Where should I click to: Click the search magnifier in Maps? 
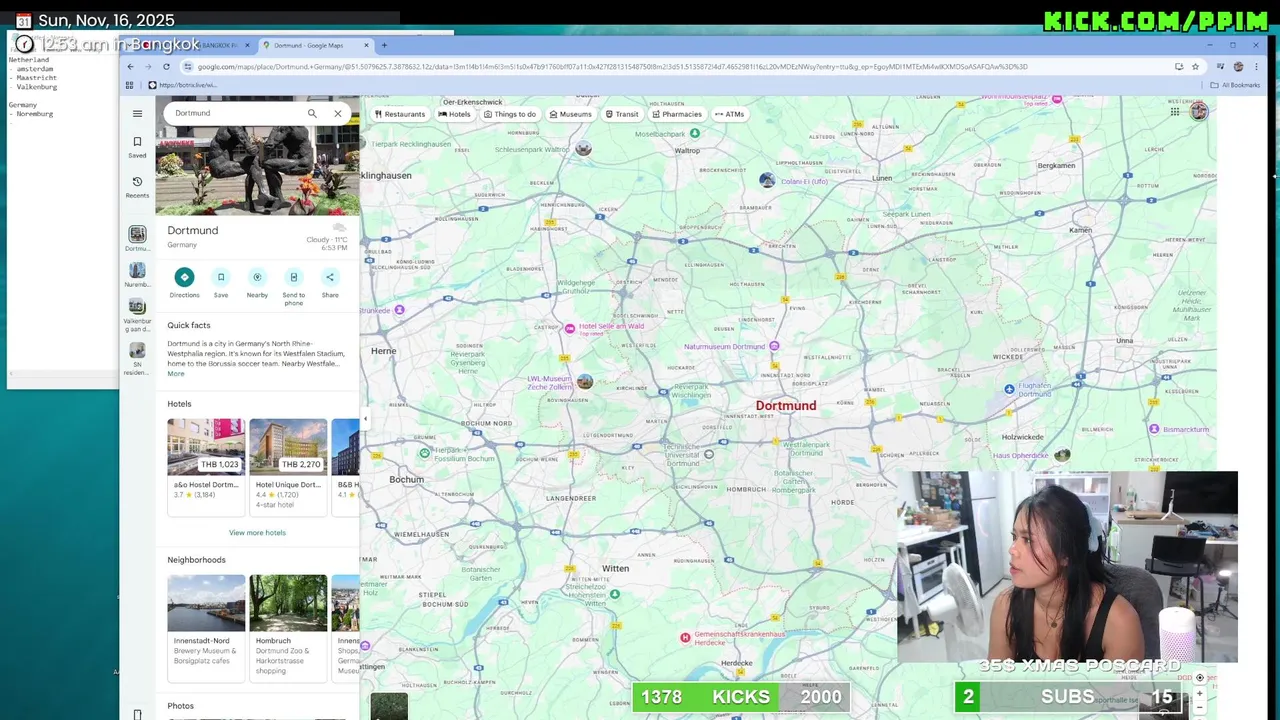point(312,113)
